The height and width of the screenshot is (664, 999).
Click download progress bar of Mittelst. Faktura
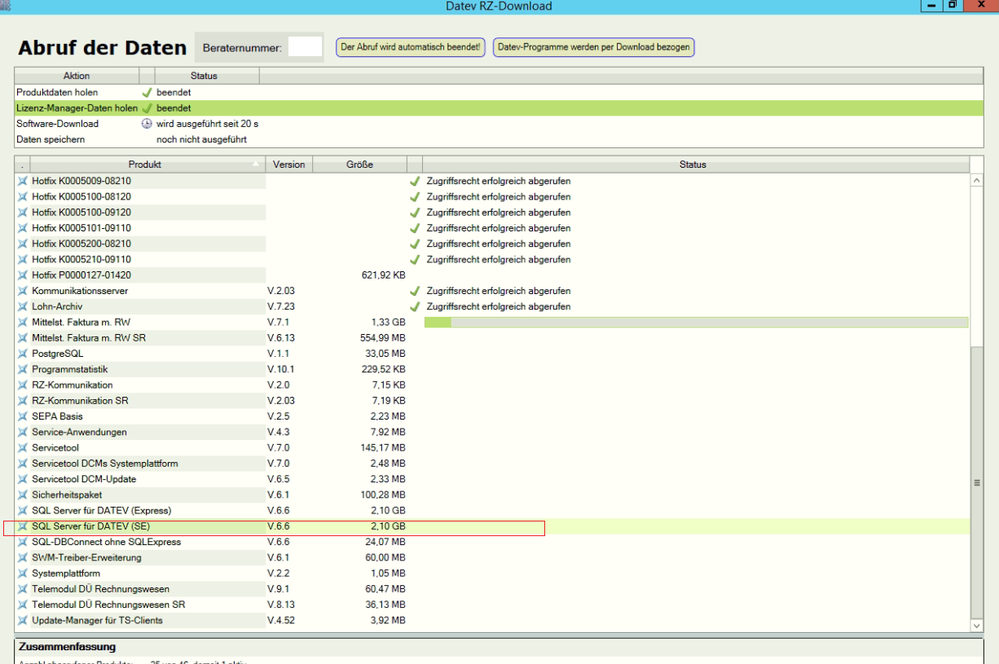(696, 322)
